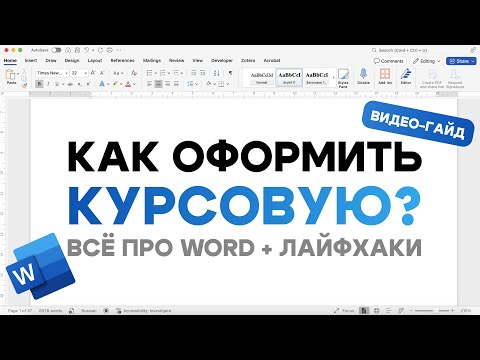
Task: Expand the styles gallery arrow
Action: tap(334, 78)
